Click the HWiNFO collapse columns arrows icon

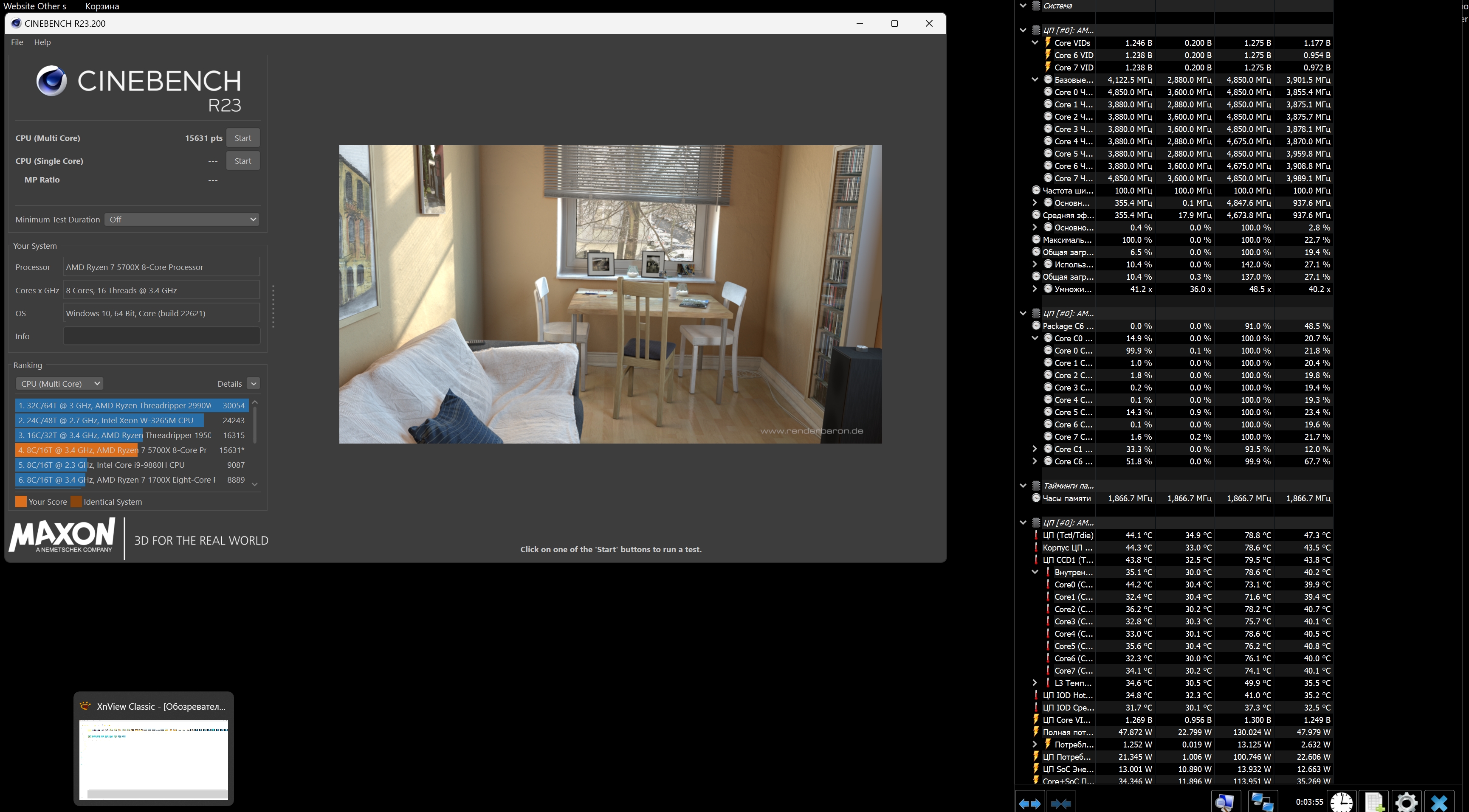1061,803
